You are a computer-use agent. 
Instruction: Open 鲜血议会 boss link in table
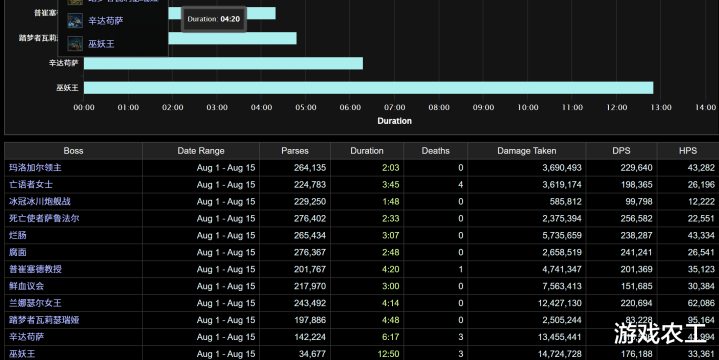27,287
